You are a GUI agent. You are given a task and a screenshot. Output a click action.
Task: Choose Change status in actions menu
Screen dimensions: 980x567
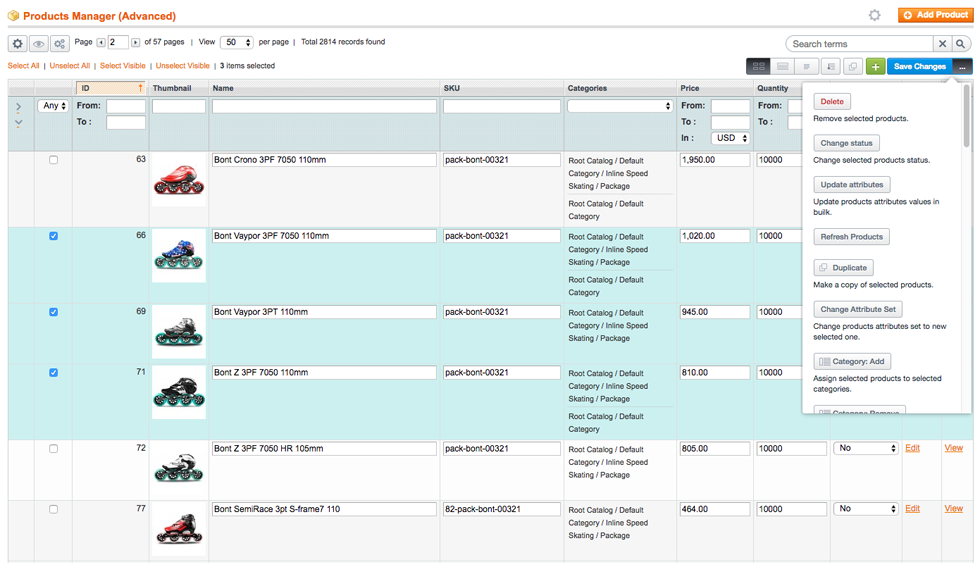pyautogui.click(x=846, y=143)
